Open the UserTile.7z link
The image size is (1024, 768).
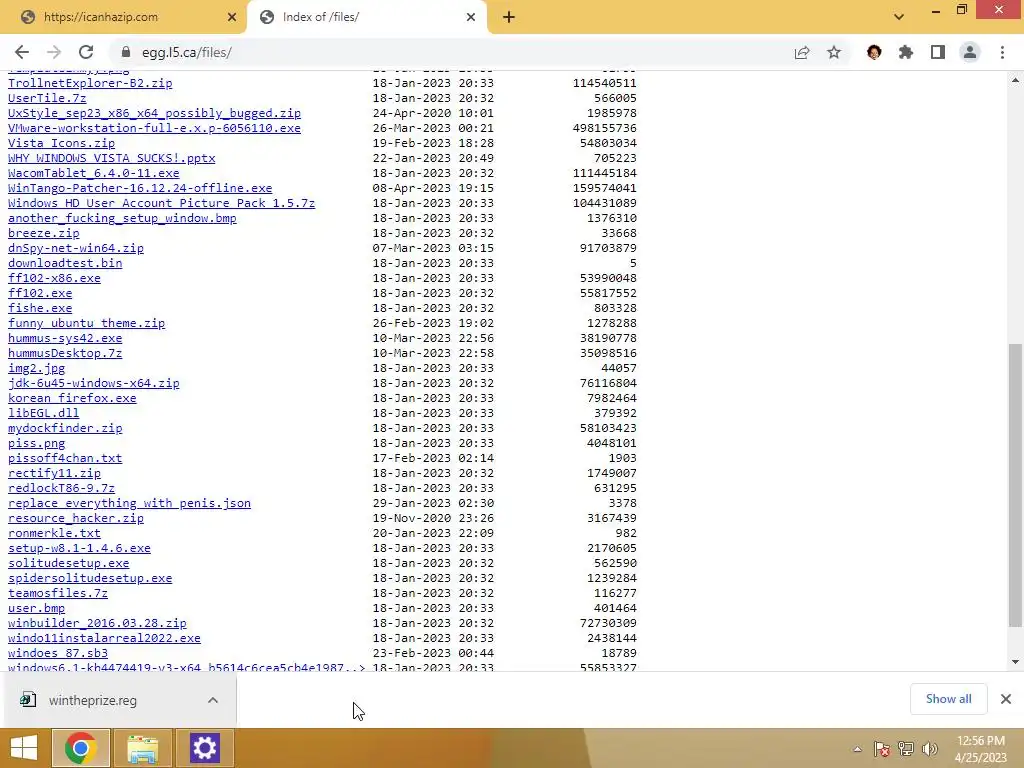(47, 98)
